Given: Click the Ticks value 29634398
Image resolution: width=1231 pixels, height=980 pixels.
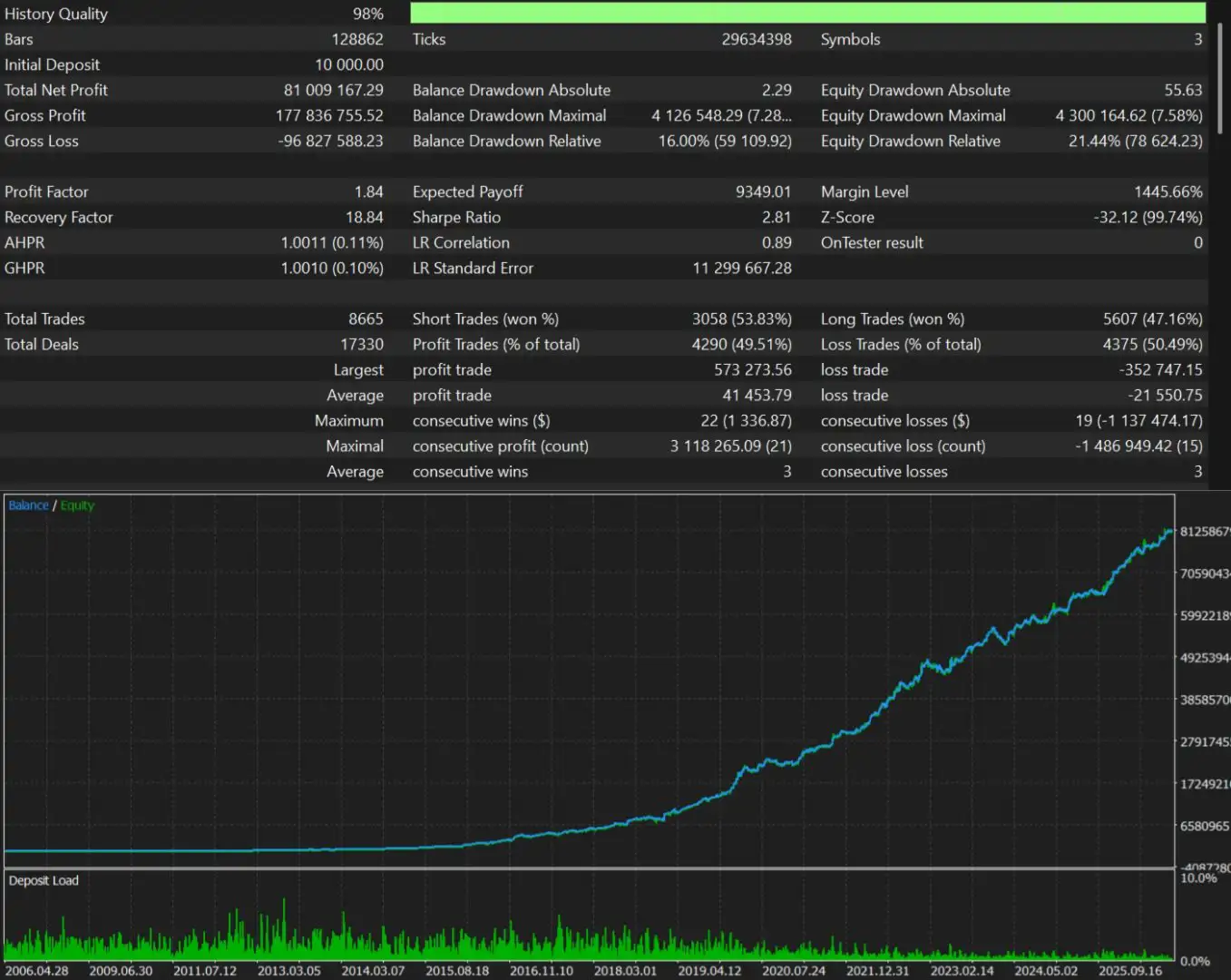Looking at the screenshot, I should [x=757, y=39].
